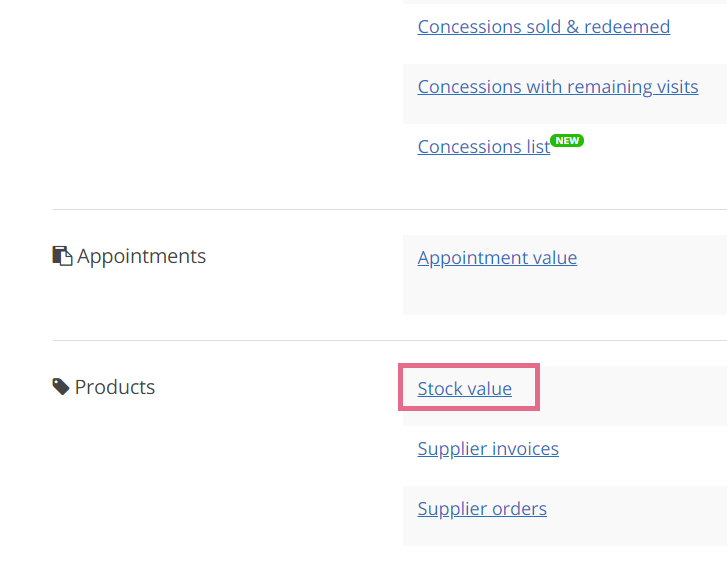Open the Concessions list report
The image size is (727, 565).
pos(484,147)
